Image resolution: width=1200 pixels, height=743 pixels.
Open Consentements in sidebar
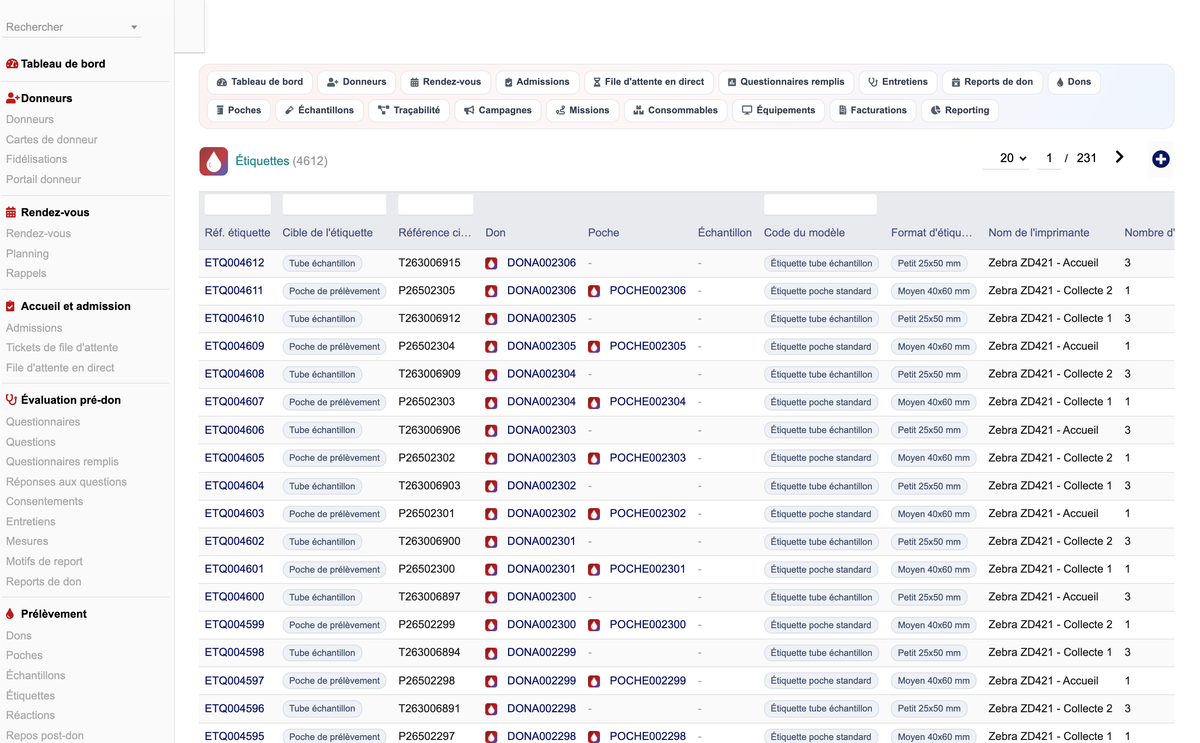point(45,502)
